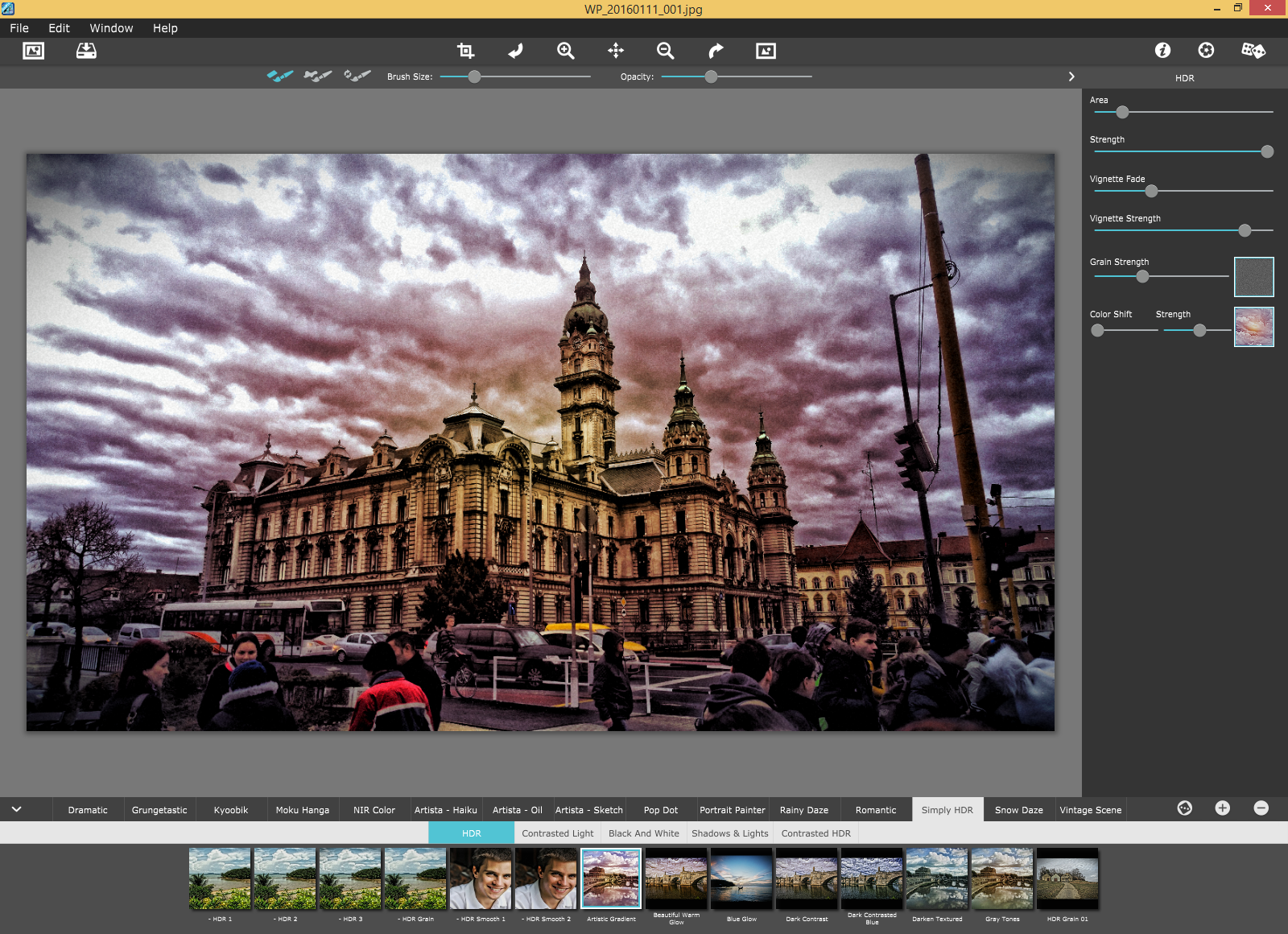Switch to Dramatic effect category
Viewport: 1288px width, 934px height.
tap(88, 810)
